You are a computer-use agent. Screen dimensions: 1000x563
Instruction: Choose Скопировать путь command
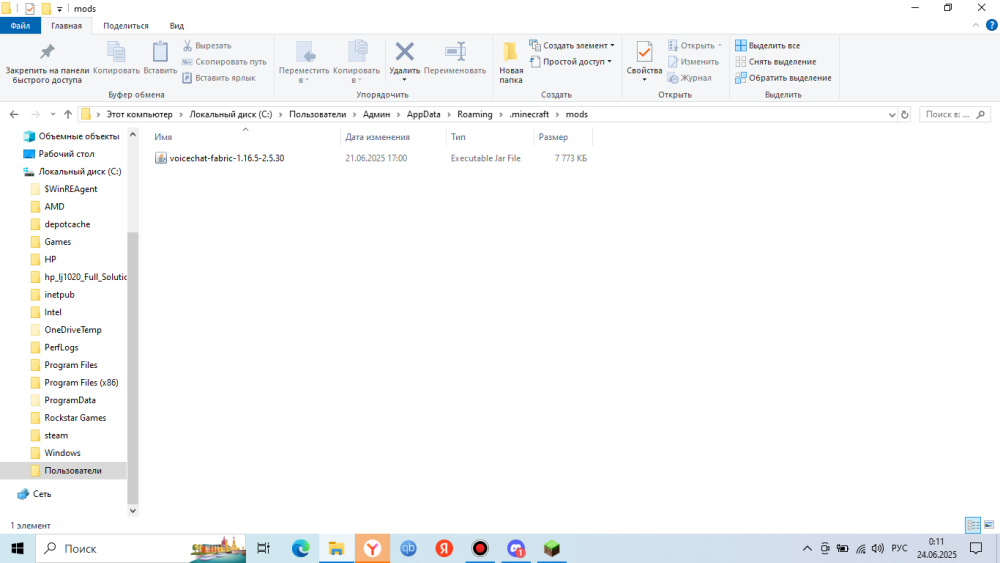[224, 62]
